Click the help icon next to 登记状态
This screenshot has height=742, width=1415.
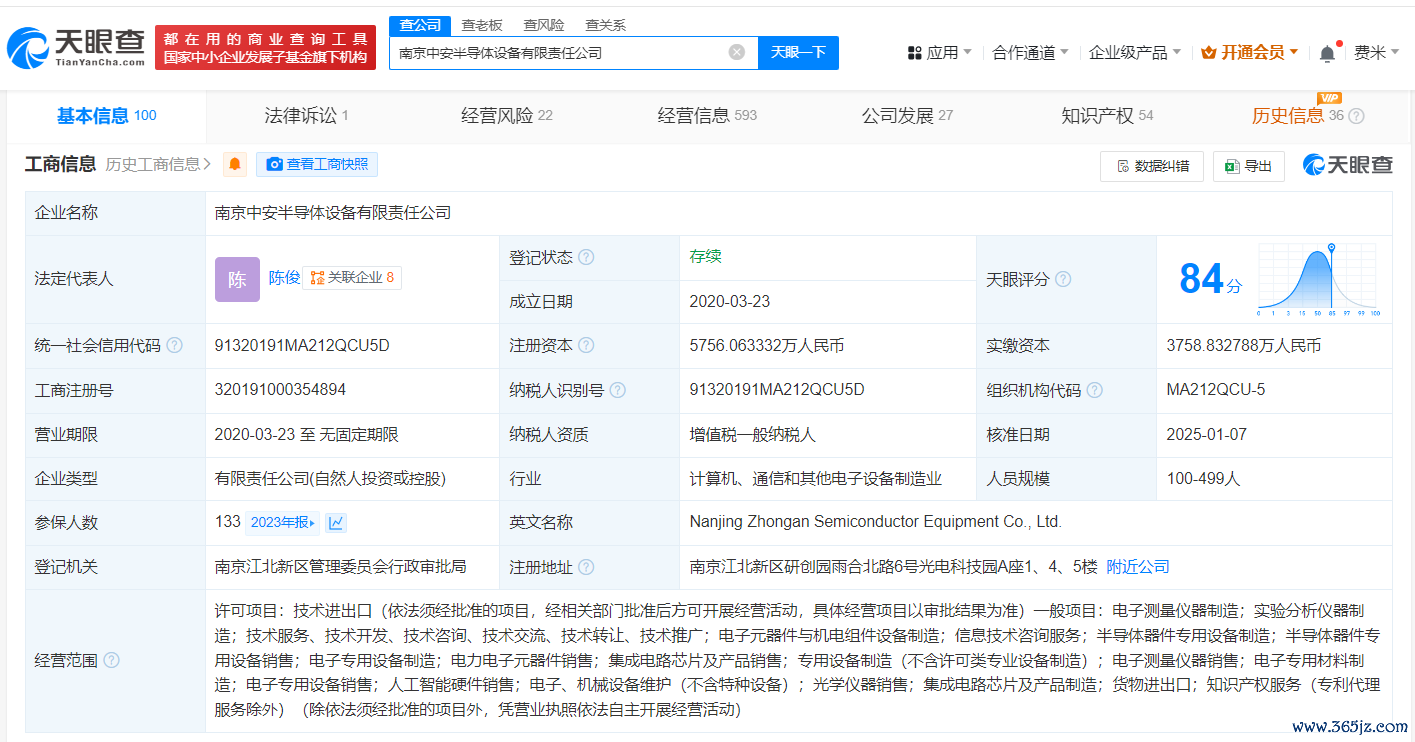click(586, 257)
